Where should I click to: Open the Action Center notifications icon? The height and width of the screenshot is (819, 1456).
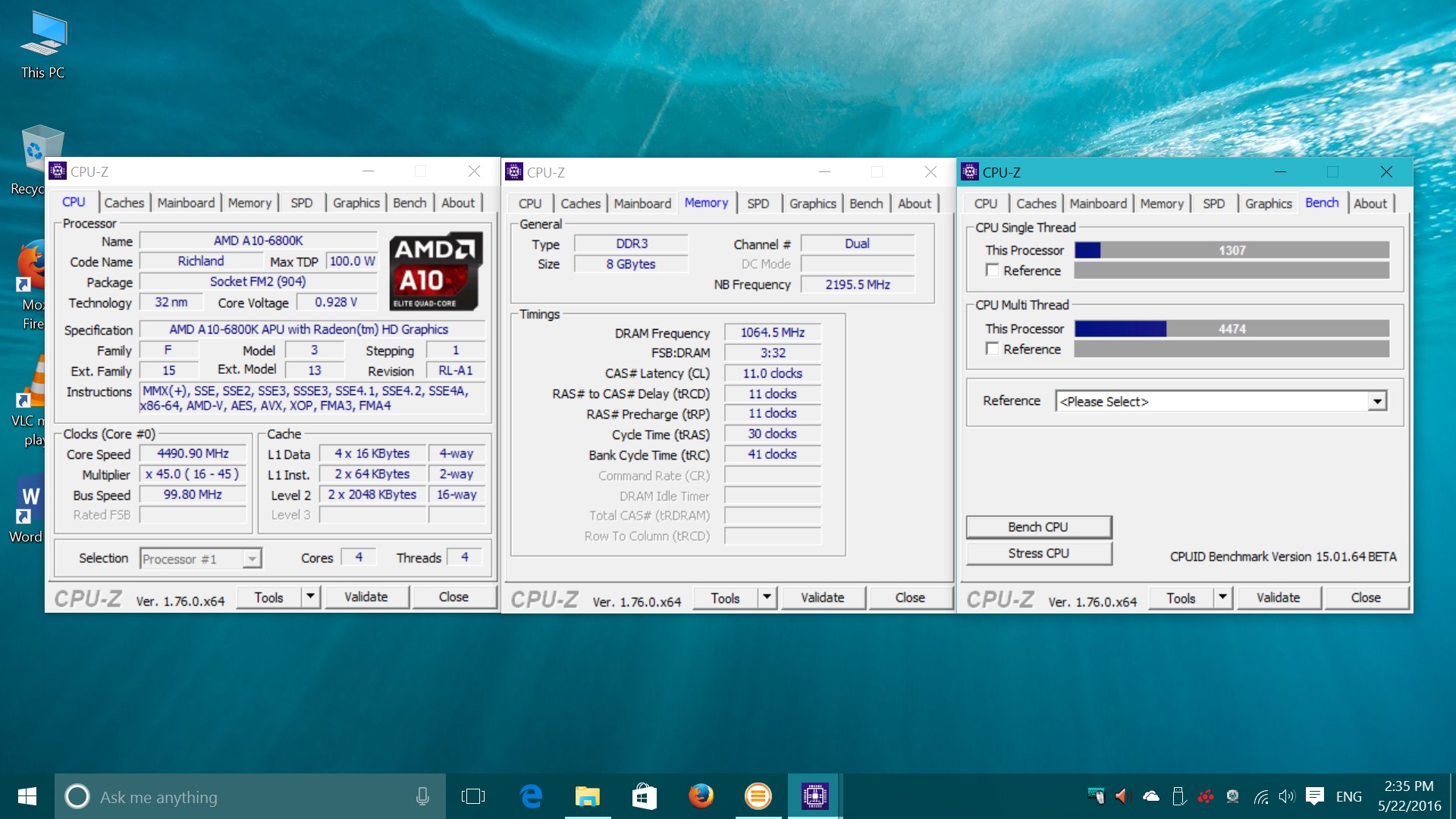pos(1315,796)
